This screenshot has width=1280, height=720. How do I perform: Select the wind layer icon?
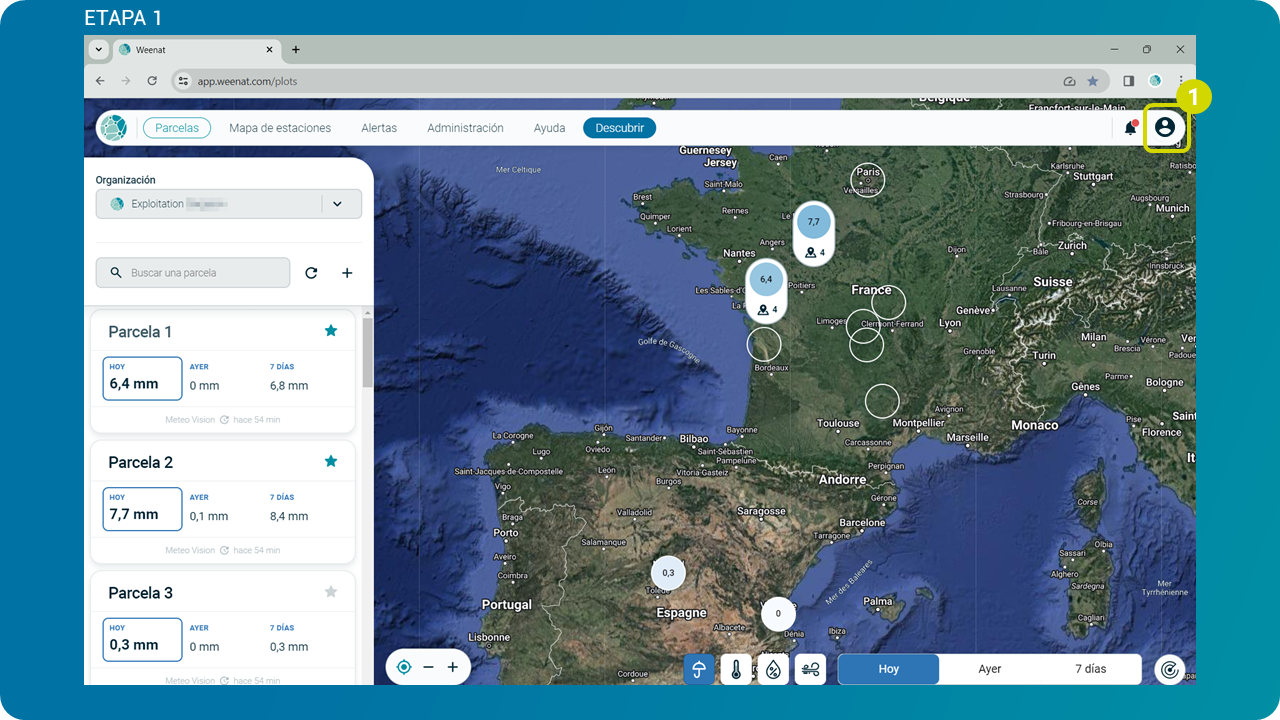tap(810, 669)
